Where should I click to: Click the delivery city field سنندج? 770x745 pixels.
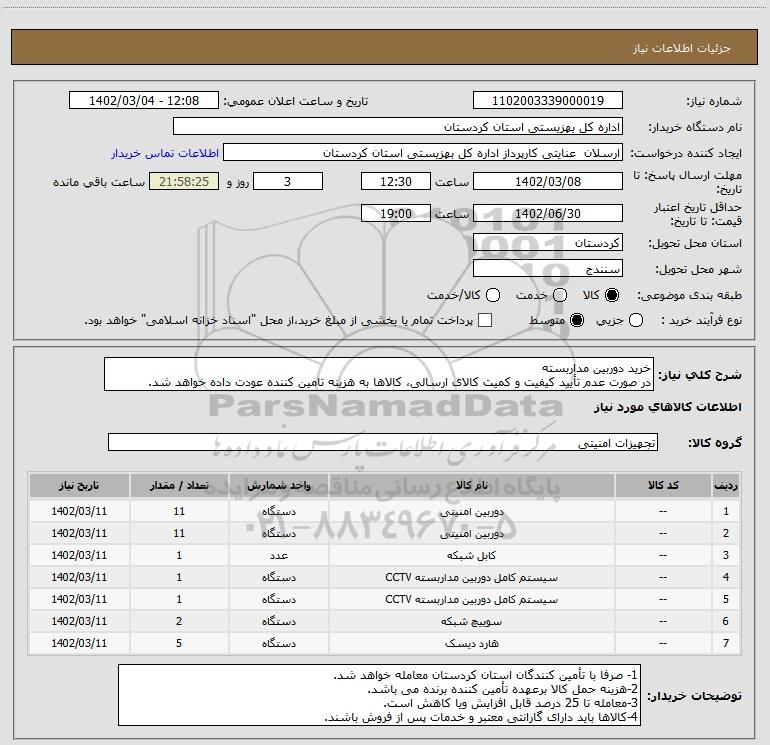[548, 269]
